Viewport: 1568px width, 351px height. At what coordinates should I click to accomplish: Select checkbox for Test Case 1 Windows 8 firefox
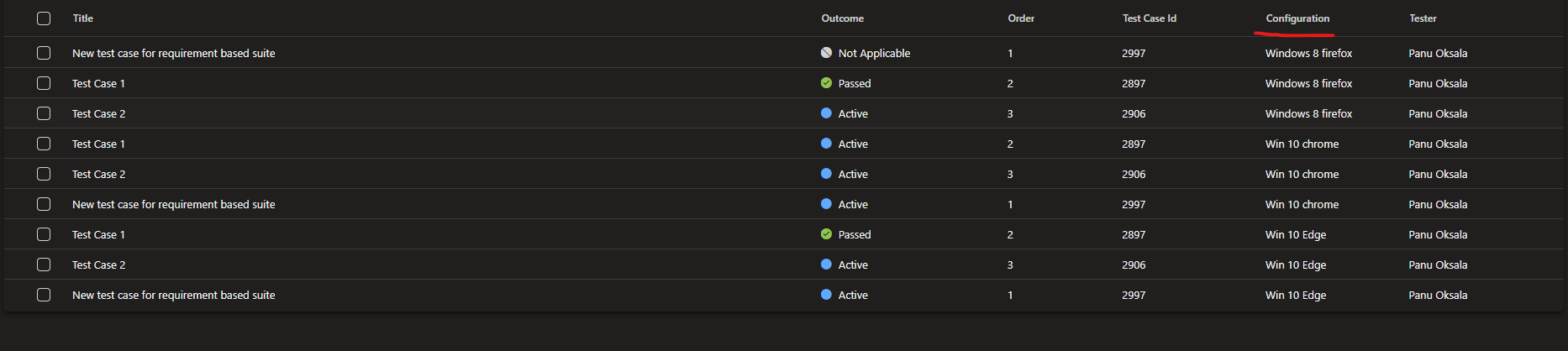pyautogui.click(x=44, y=83)
